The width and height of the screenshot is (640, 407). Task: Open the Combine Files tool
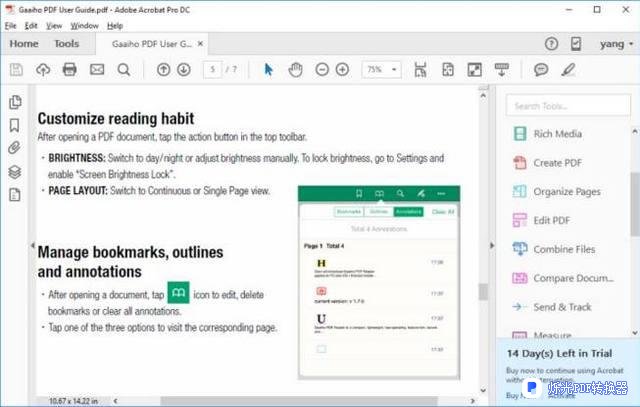coord(554,249)
